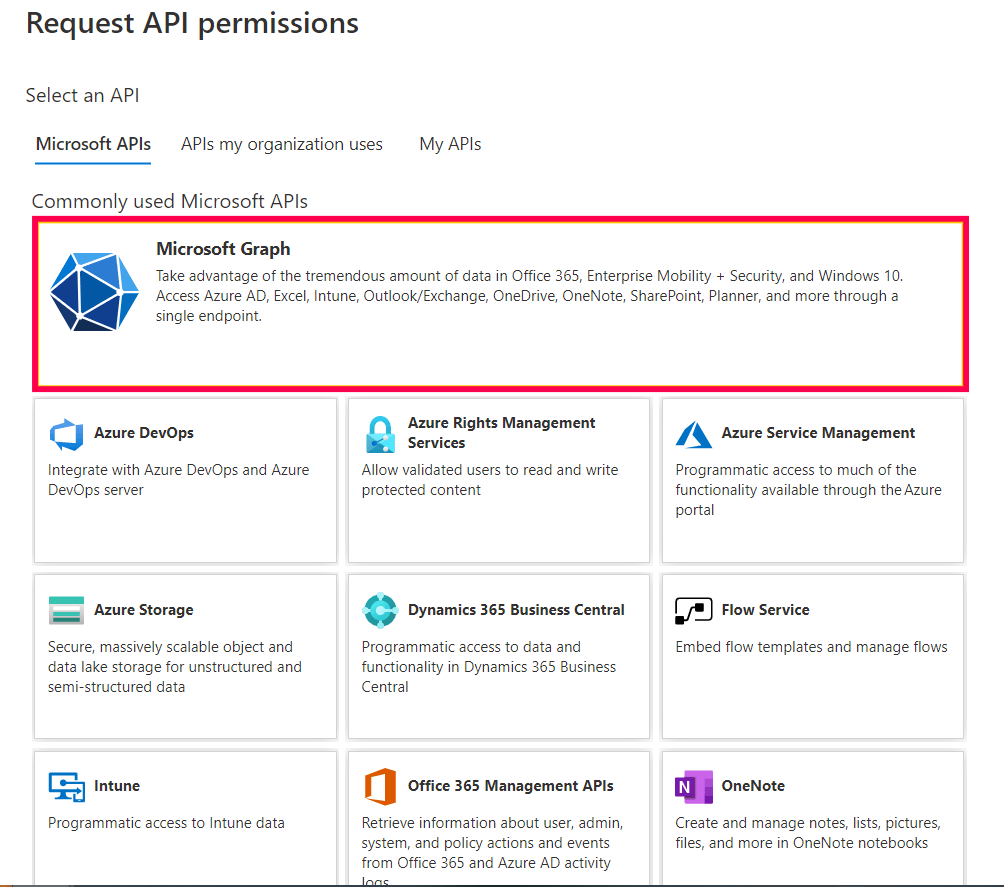This screenshot has width=1004, height=887.
Task: Click the OneNote icon
Action: (x=693, y=787)
